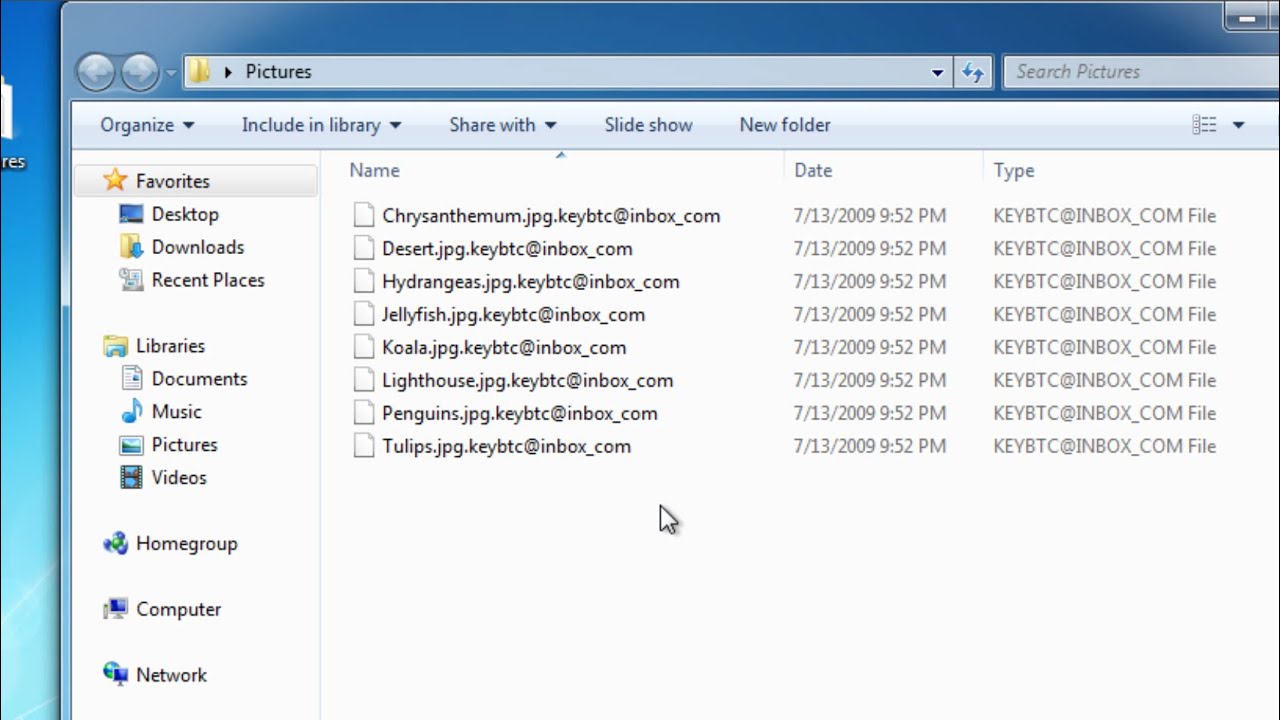
Task: Click the Type value in the Koala row
Action: pyautogui.click(x=1104, y=348)
